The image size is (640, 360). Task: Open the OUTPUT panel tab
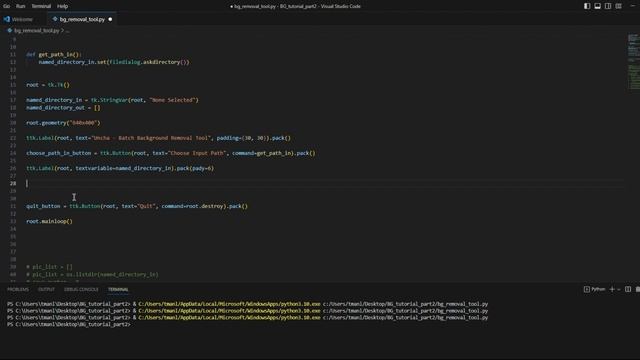click(x=46, y=289)
